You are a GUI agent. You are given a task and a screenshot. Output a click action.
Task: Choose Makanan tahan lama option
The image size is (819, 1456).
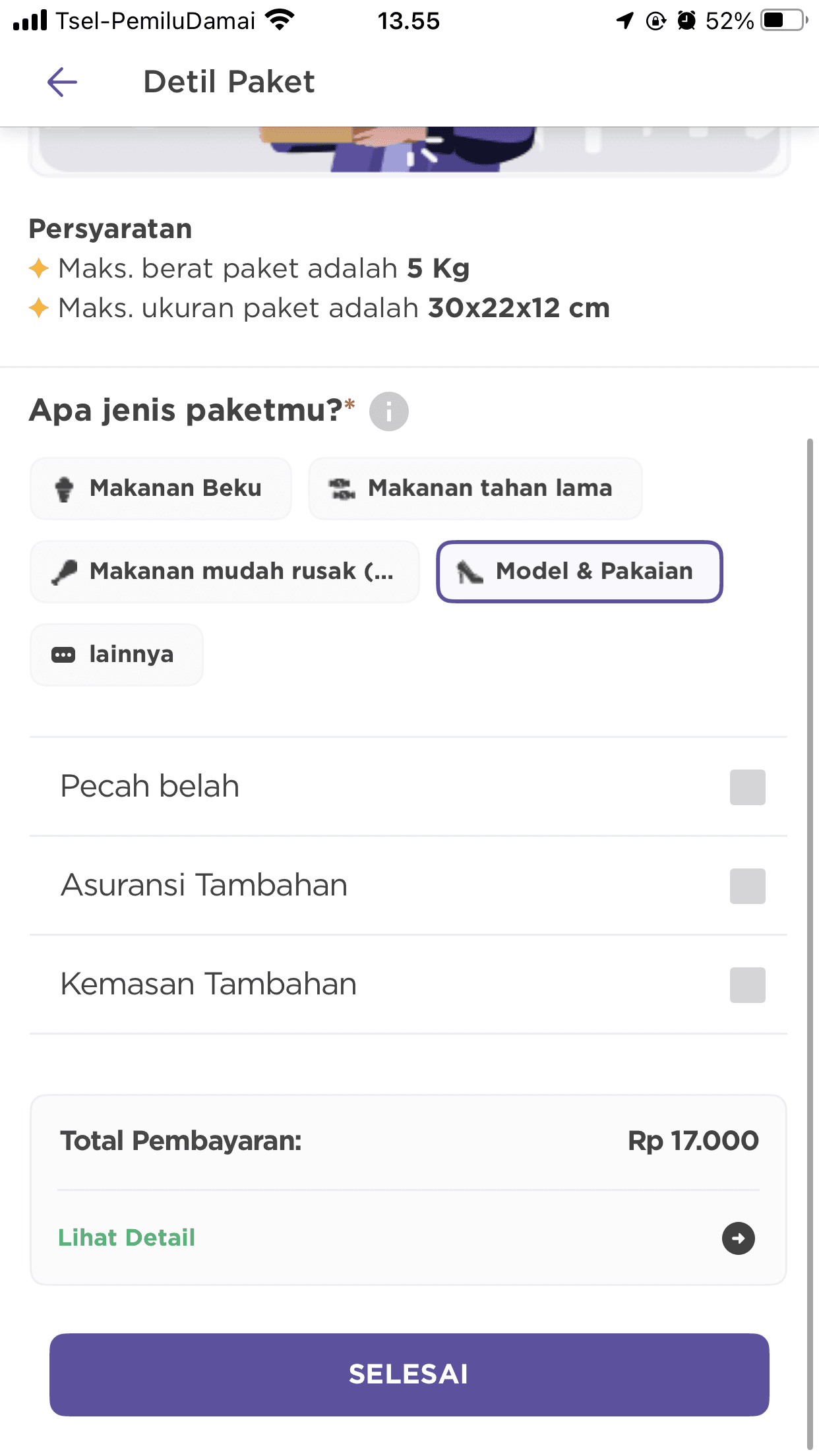(x=475, y=489)
